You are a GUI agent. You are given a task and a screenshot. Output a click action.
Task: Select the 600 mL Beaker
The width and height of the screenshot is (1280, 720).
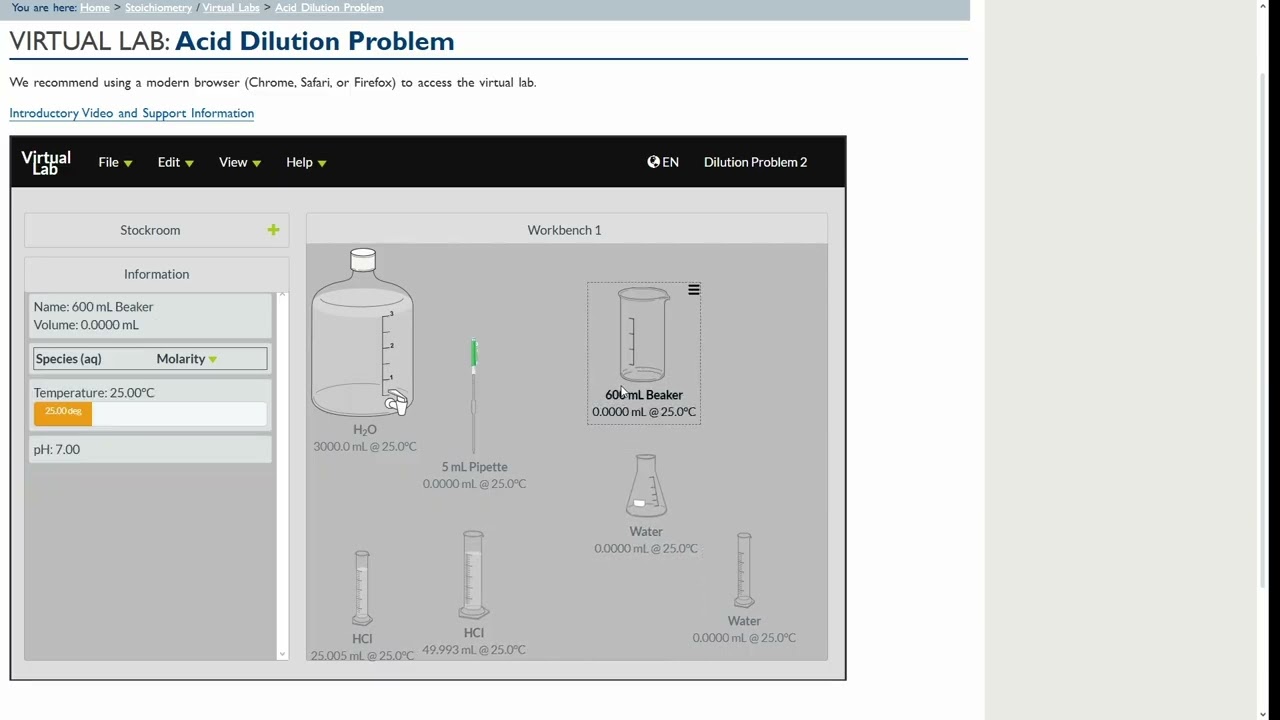point(643,335)
